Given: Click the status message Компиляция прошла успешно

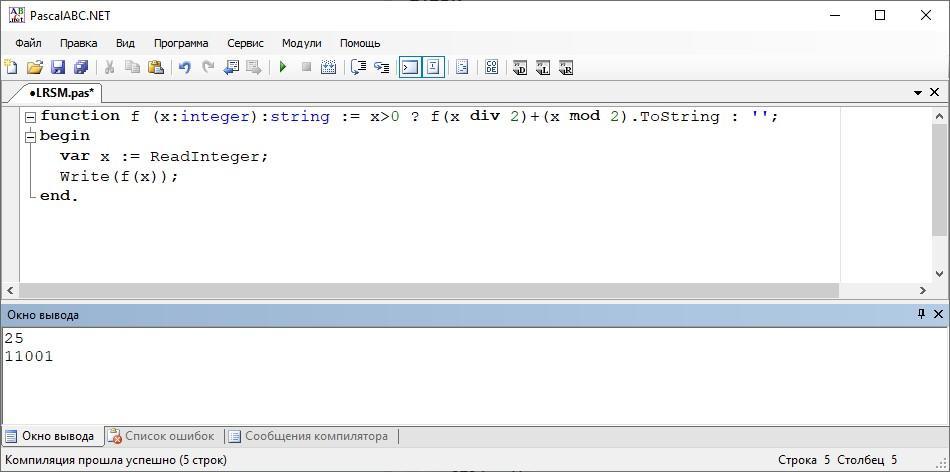Looking at the screenshot, I should point(116,460).
